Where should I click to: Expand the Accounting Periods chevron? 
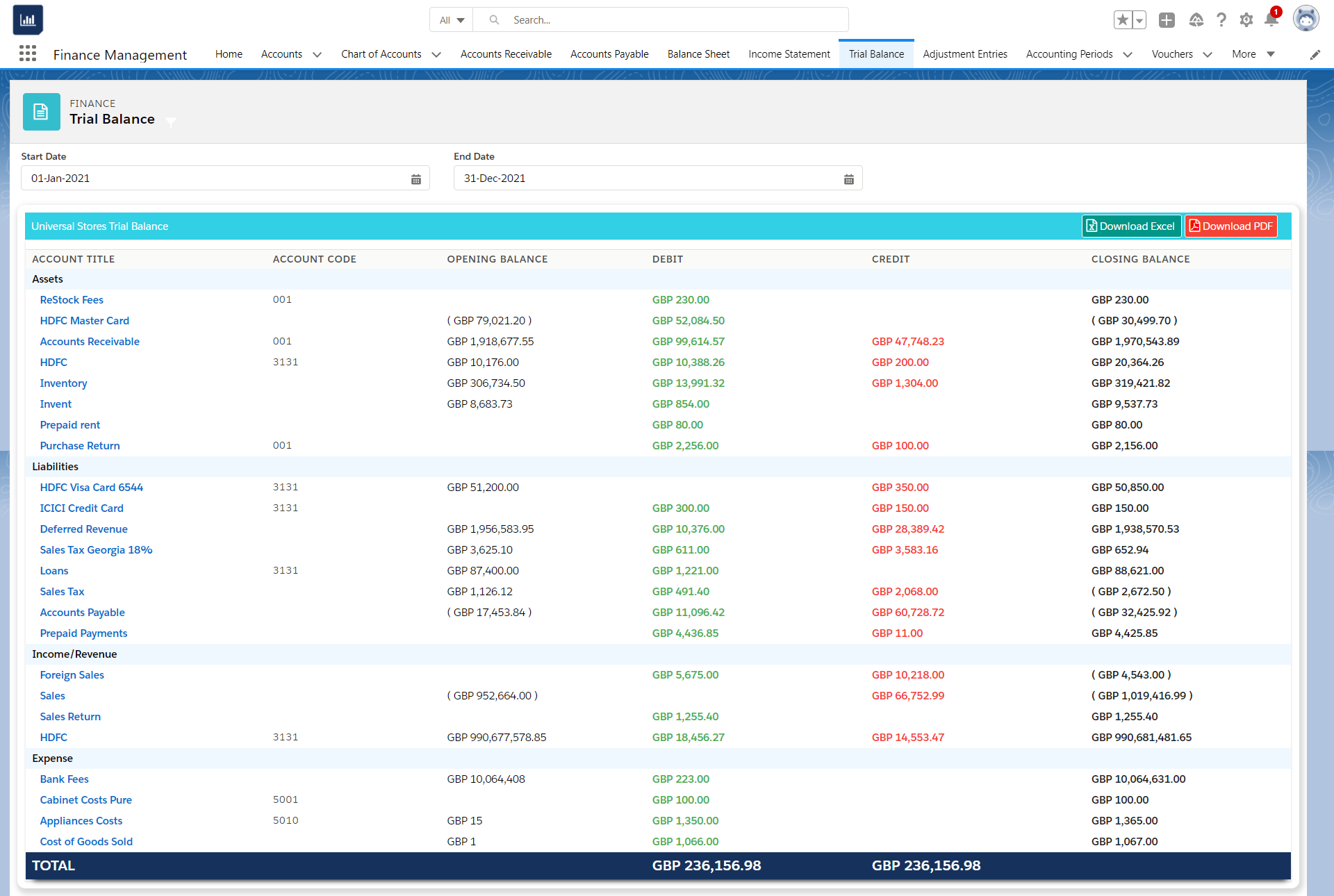[x=1128, y=54]
